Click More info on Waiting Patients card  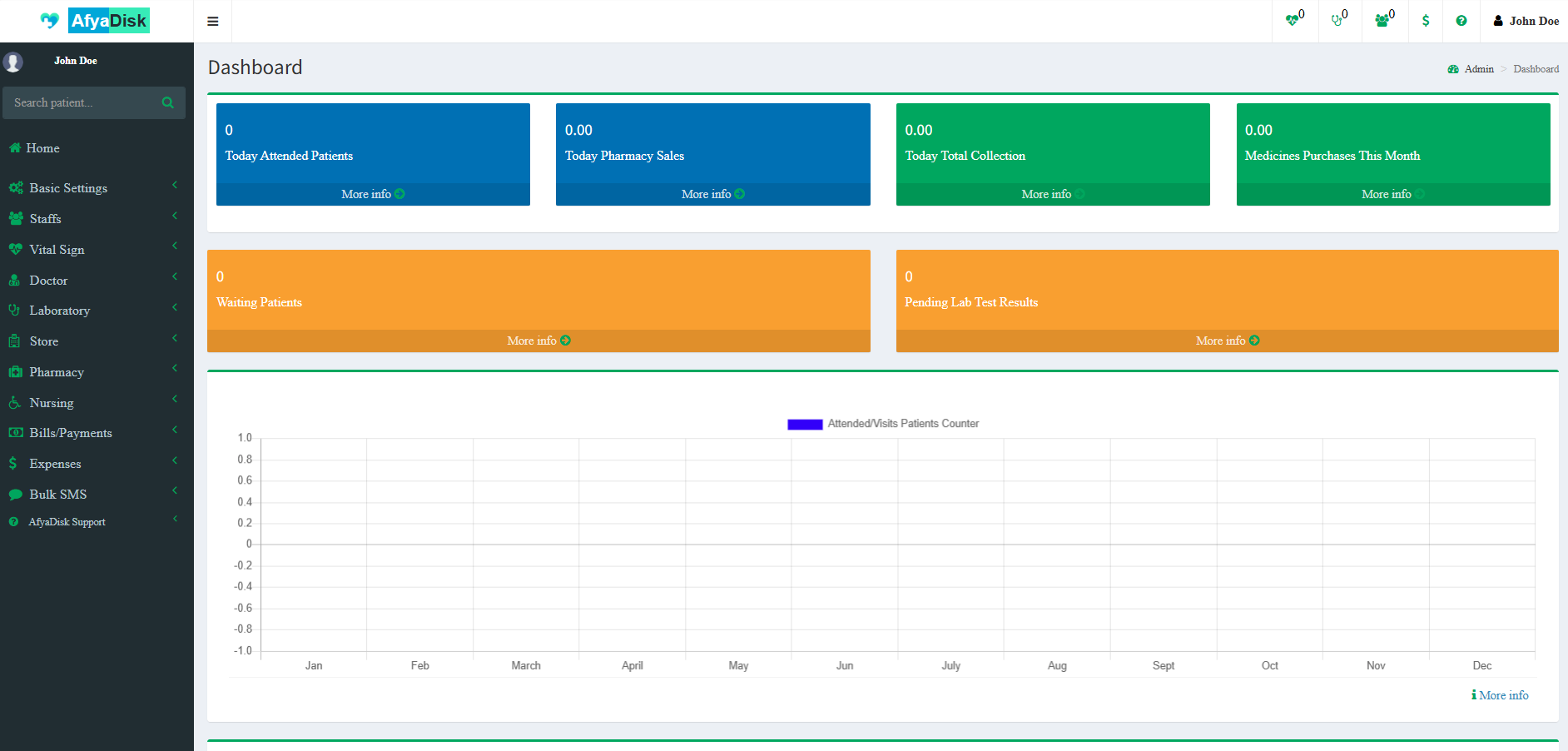tap(538, 341)
